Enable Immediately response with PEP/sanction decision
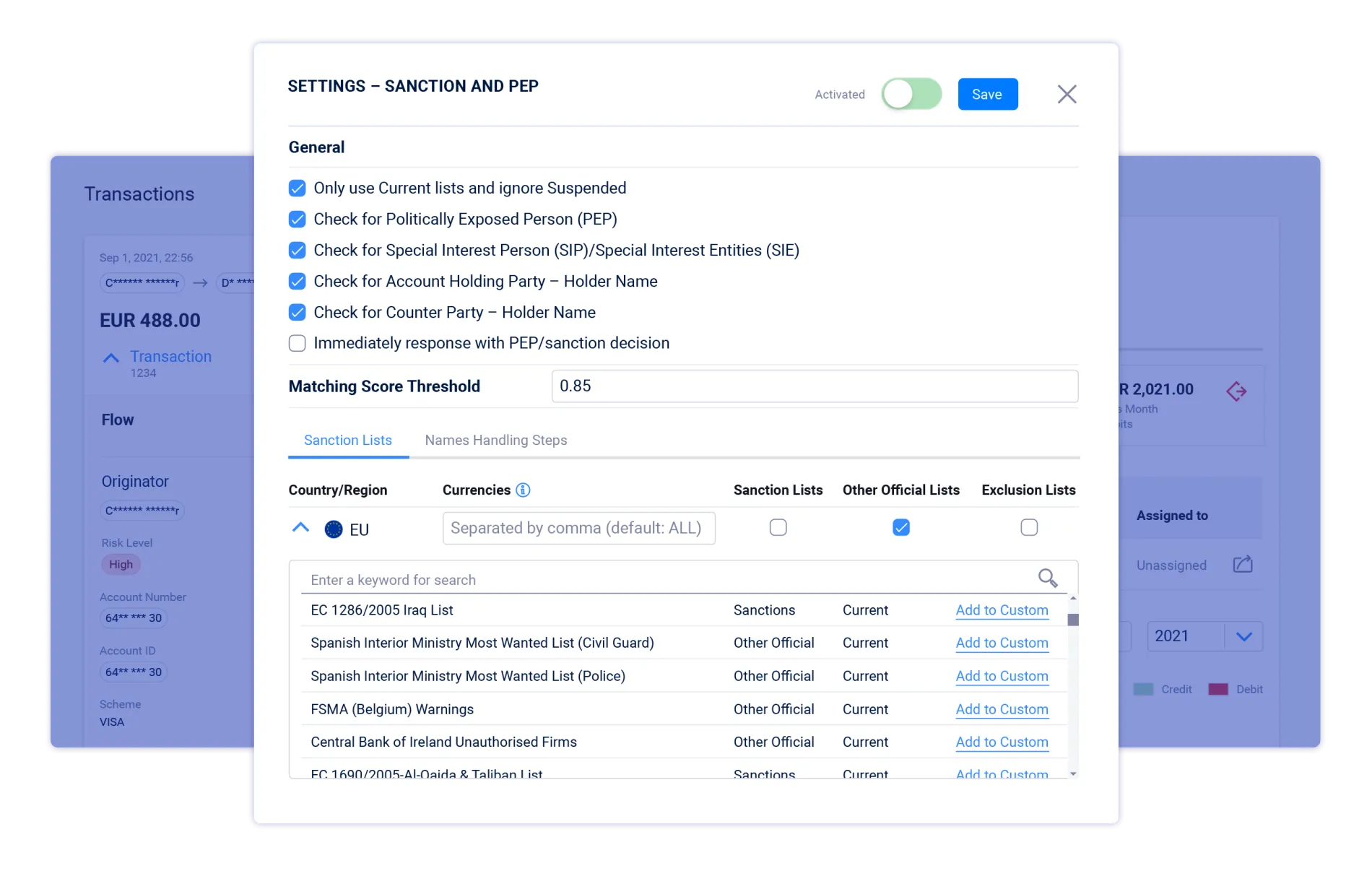The width and height of the screenshot is (1372, 876). [297, 343]
